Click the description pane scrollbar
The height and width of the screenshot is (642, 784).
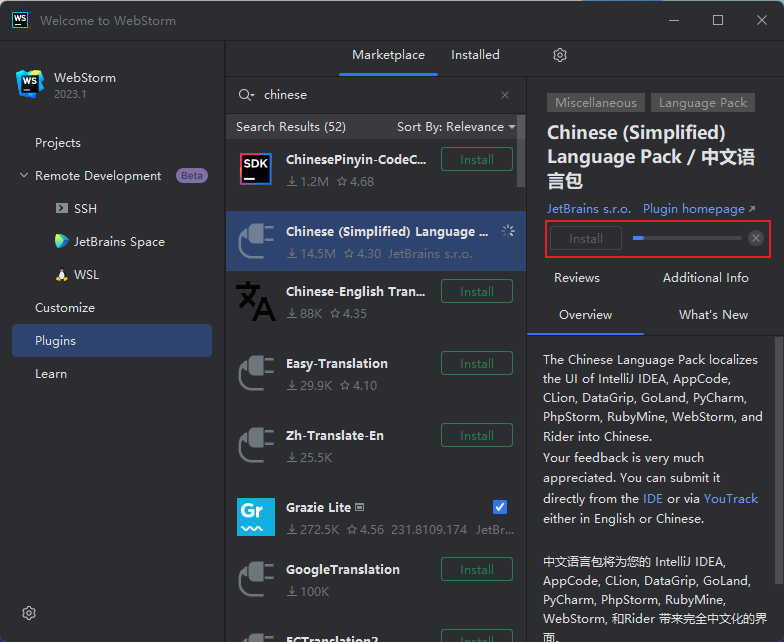click(x=778, y=460)
